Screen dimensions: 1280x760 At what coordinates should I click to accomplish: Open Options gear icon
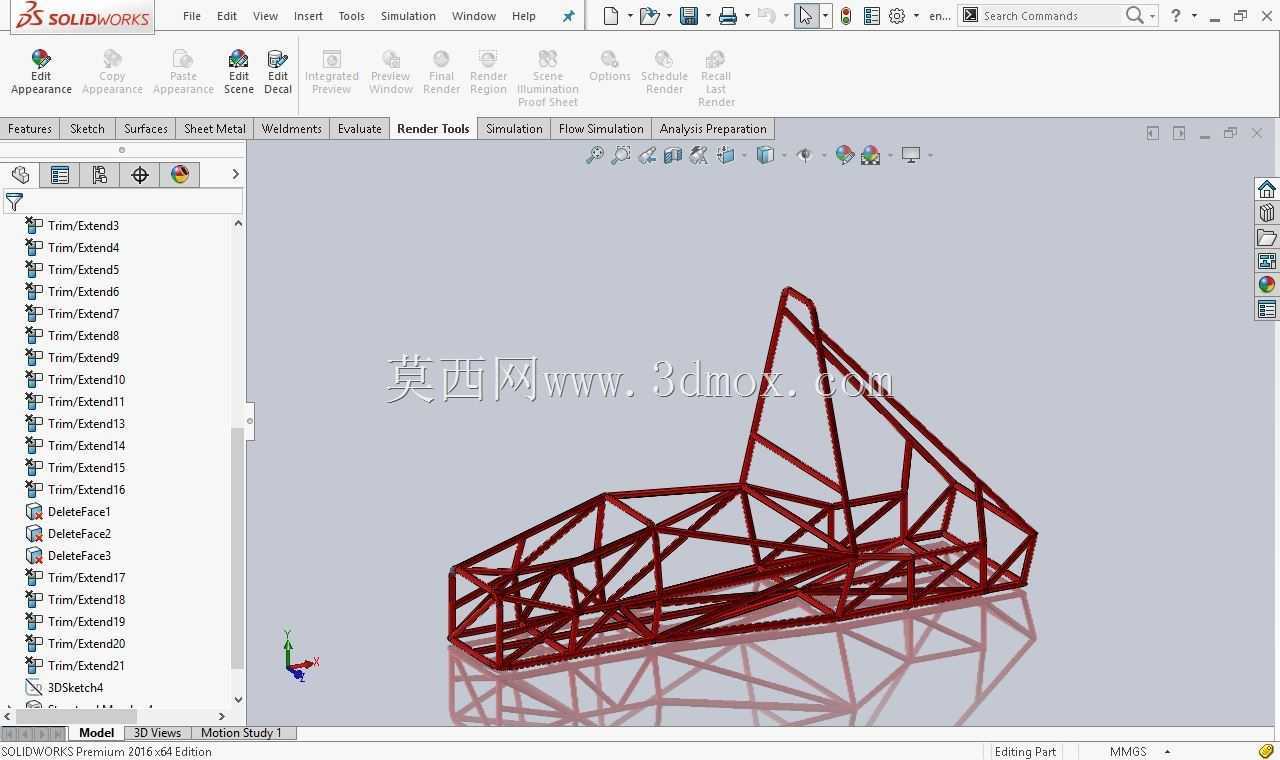click(x=897, y=15)
